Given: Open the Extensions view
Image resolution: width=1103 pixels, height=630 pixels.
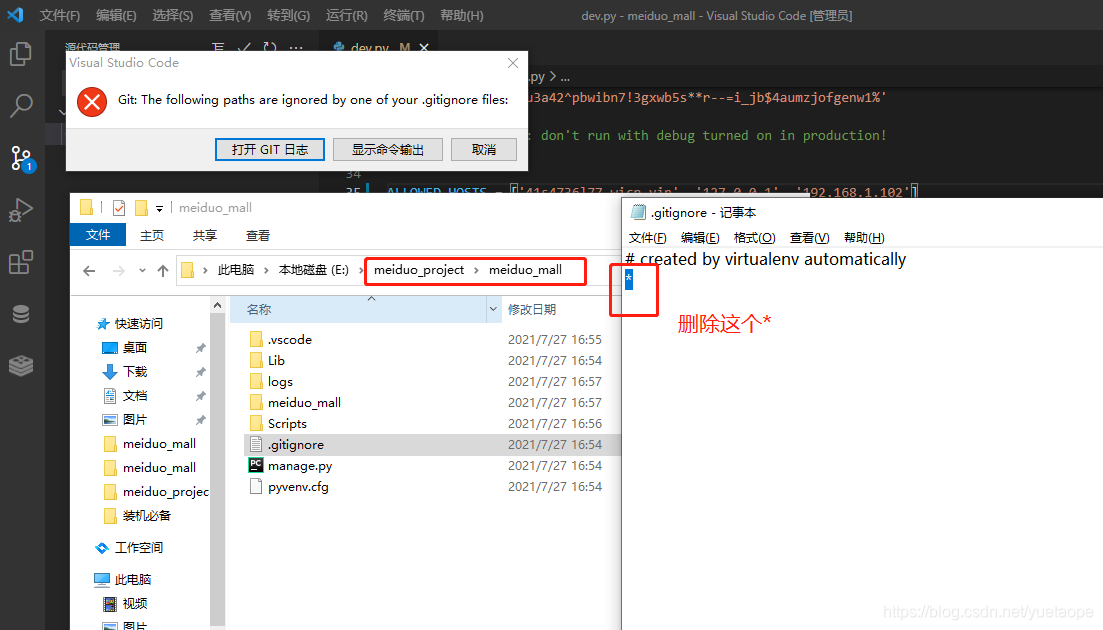Looking at the screenshot, I should [21, 262].
